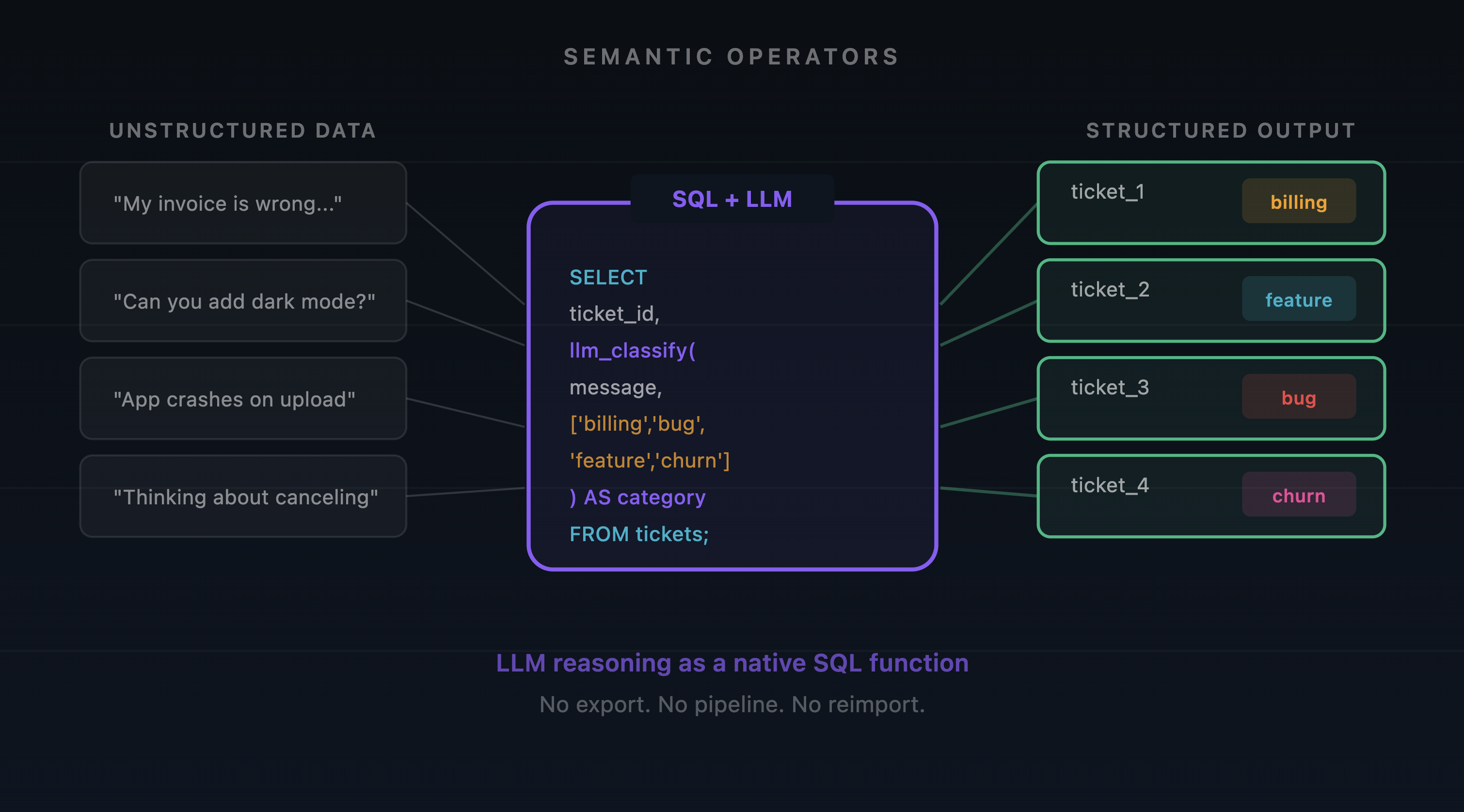Click the SELECT keyword in the query
1464x812 pixels.
click(x=608, y=277)
